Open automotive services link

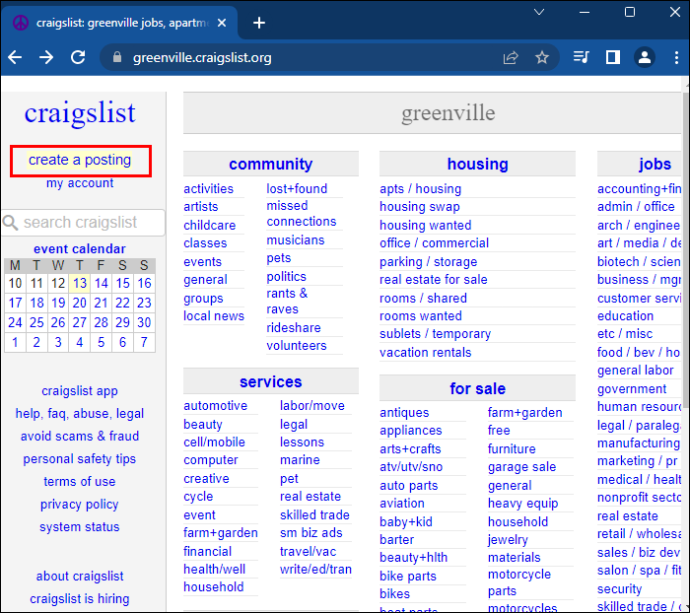point(215,406)
